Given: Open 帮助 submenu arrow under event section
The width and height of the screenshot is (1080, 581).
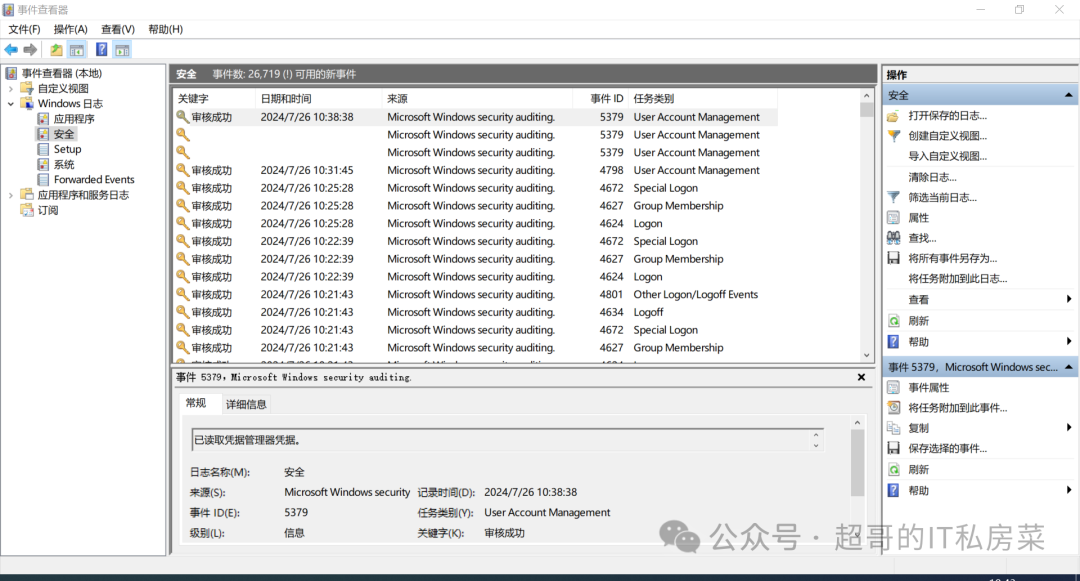Looking at the screenshot, I should click(1068, 489).
